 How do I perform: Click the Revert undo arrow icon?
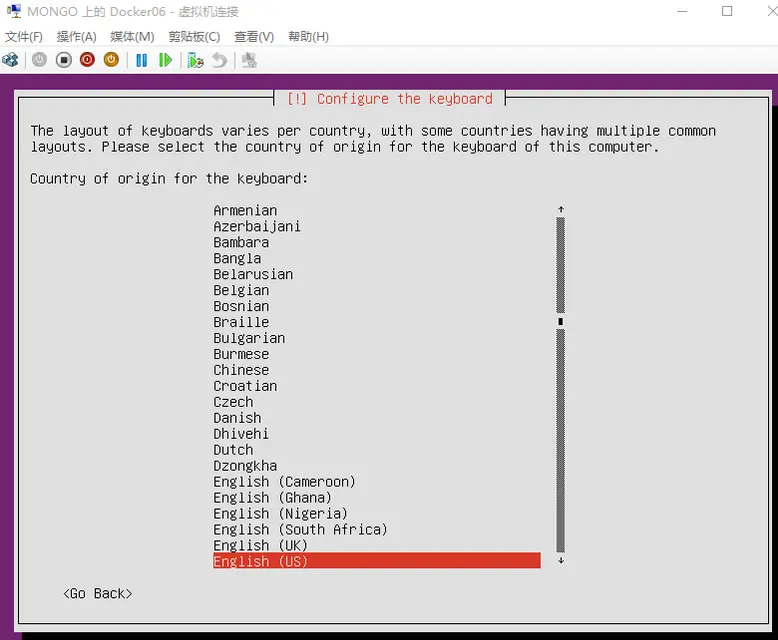[219, 61]
